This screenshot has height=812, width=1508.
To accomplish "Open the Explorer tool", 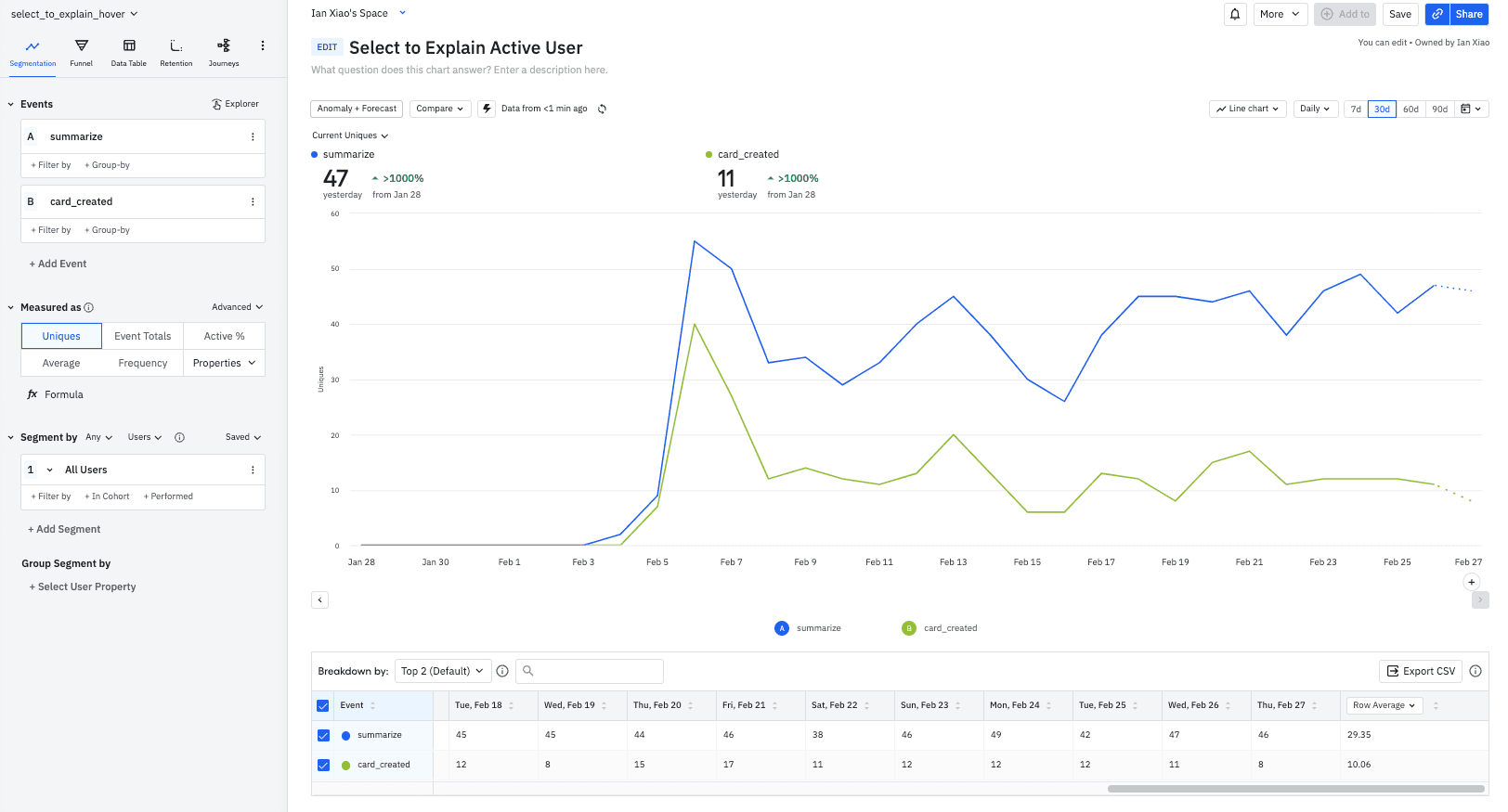I will pyautogui.click(x=236, y=104).
